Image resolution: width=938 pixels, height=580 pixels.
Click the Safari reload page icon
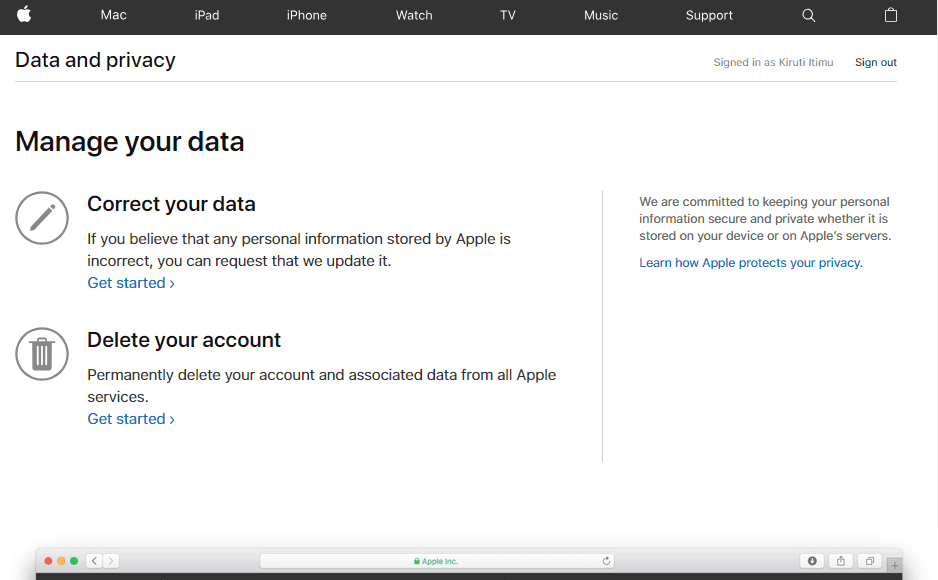click(x=606, y=561)
